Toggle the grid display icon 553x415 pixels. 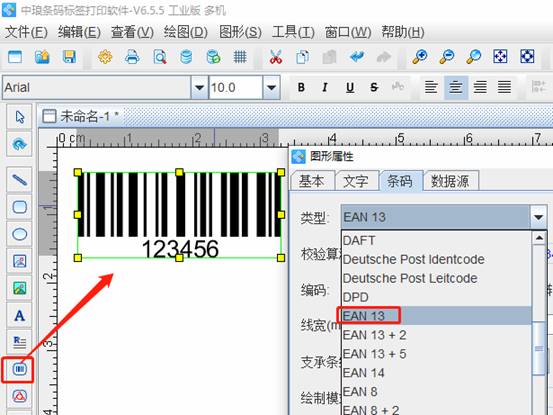point(240,57)
